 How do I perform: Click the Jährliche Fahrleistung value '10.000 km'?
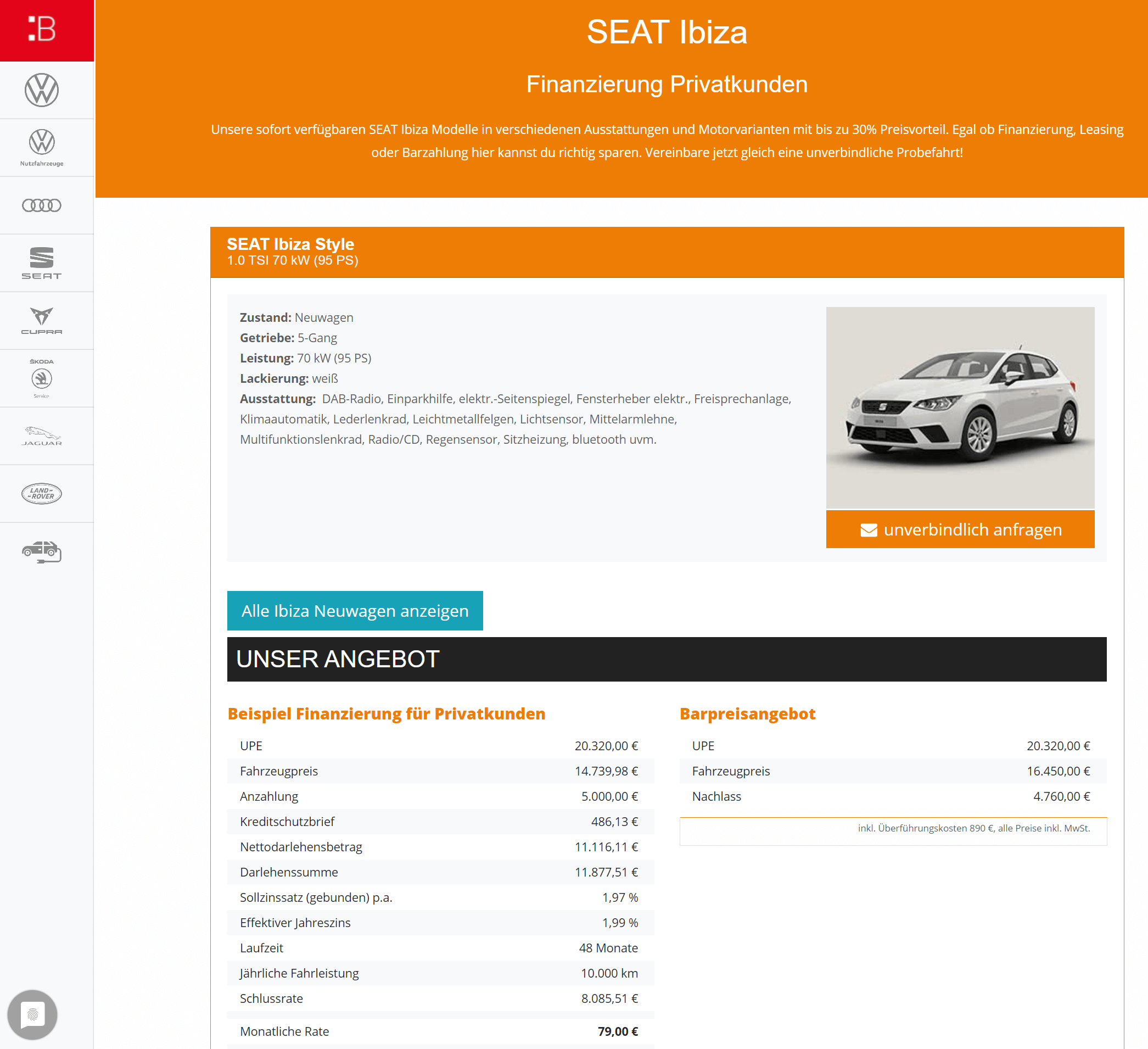tap(609, 973)
